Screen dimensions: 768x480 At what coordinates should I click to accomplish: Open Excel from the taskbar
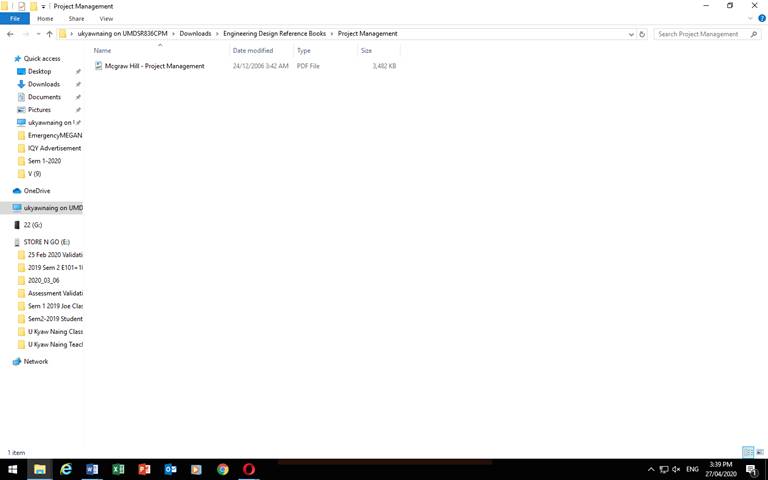click(118, 469)
